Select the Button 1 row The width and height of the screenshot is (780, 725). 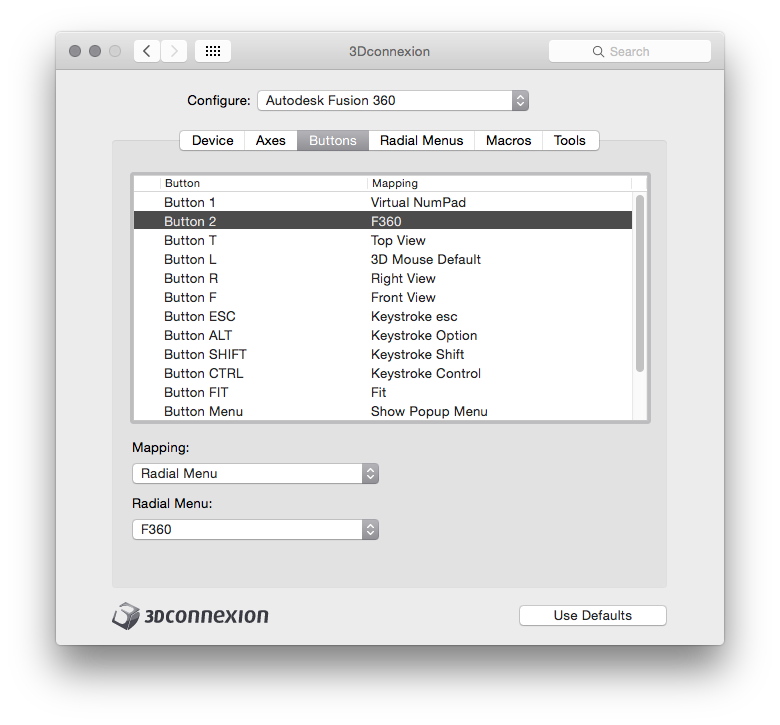tap(383, 203)
